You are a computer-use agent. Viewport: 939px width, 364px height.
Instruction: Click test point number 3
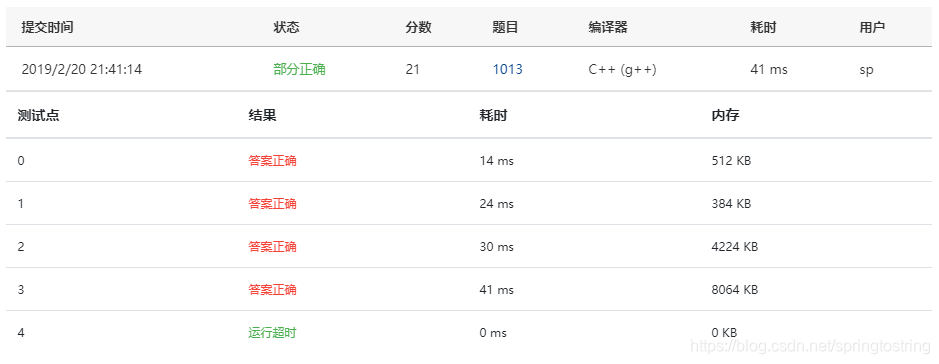pos(21,290)
